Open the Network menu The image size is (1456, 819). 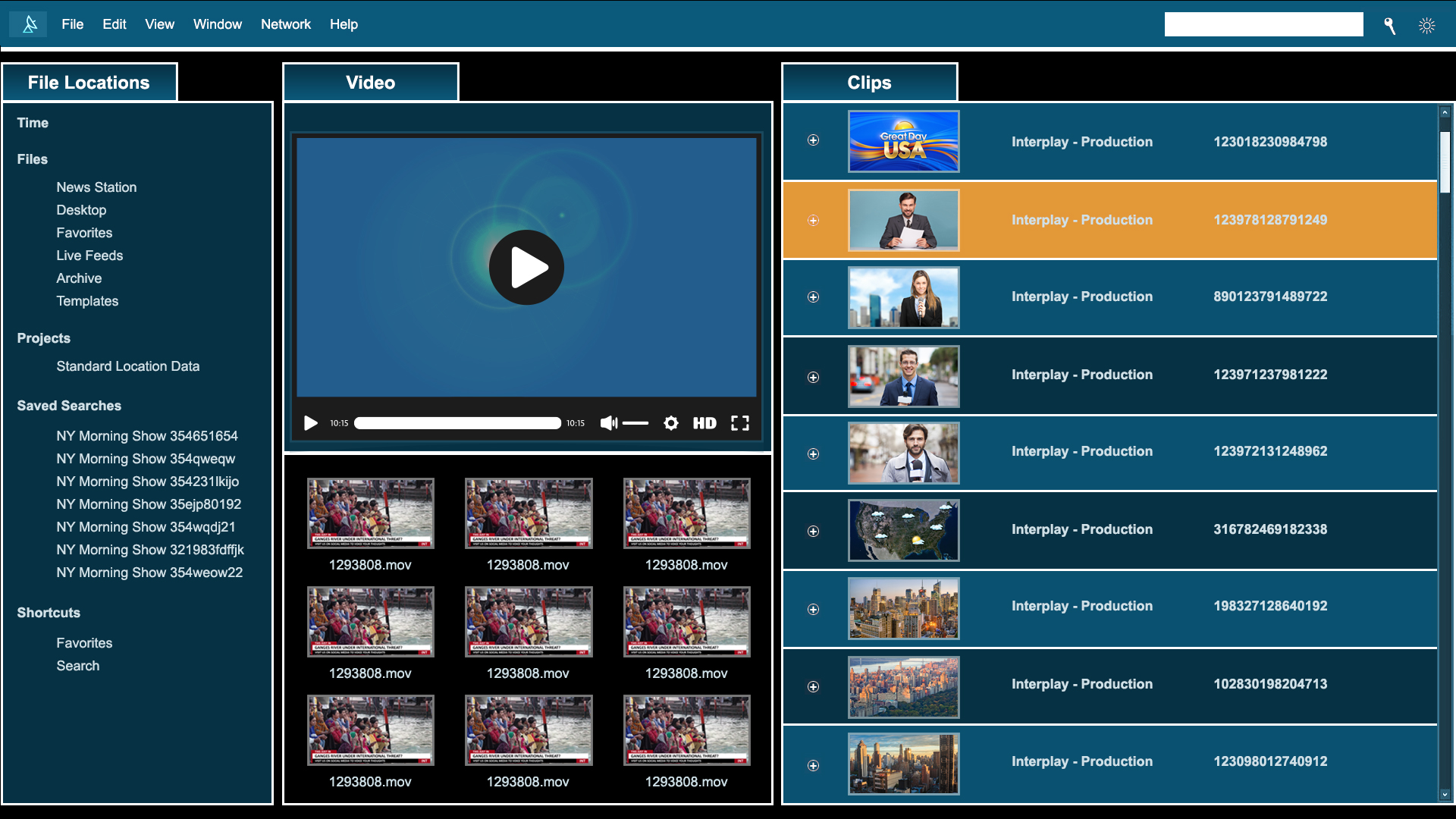(x=286, y=24)
